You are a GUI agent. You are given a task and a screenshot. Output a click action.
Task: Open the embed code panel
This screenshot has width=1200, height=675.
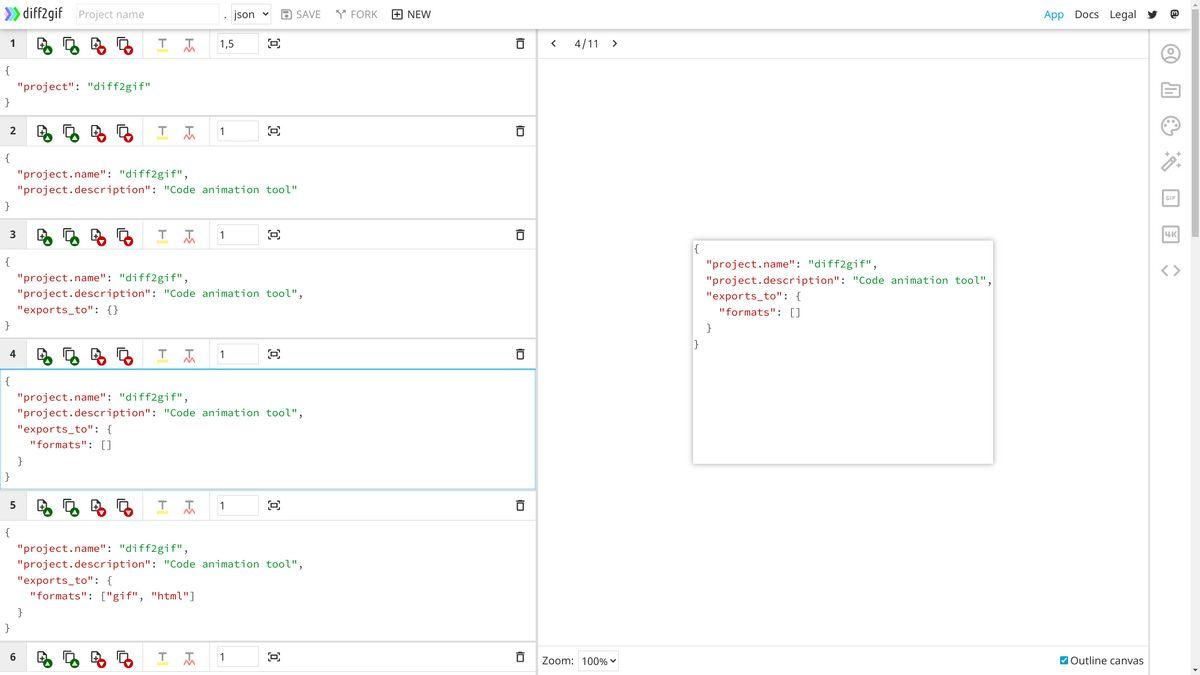click(1171, 270)
